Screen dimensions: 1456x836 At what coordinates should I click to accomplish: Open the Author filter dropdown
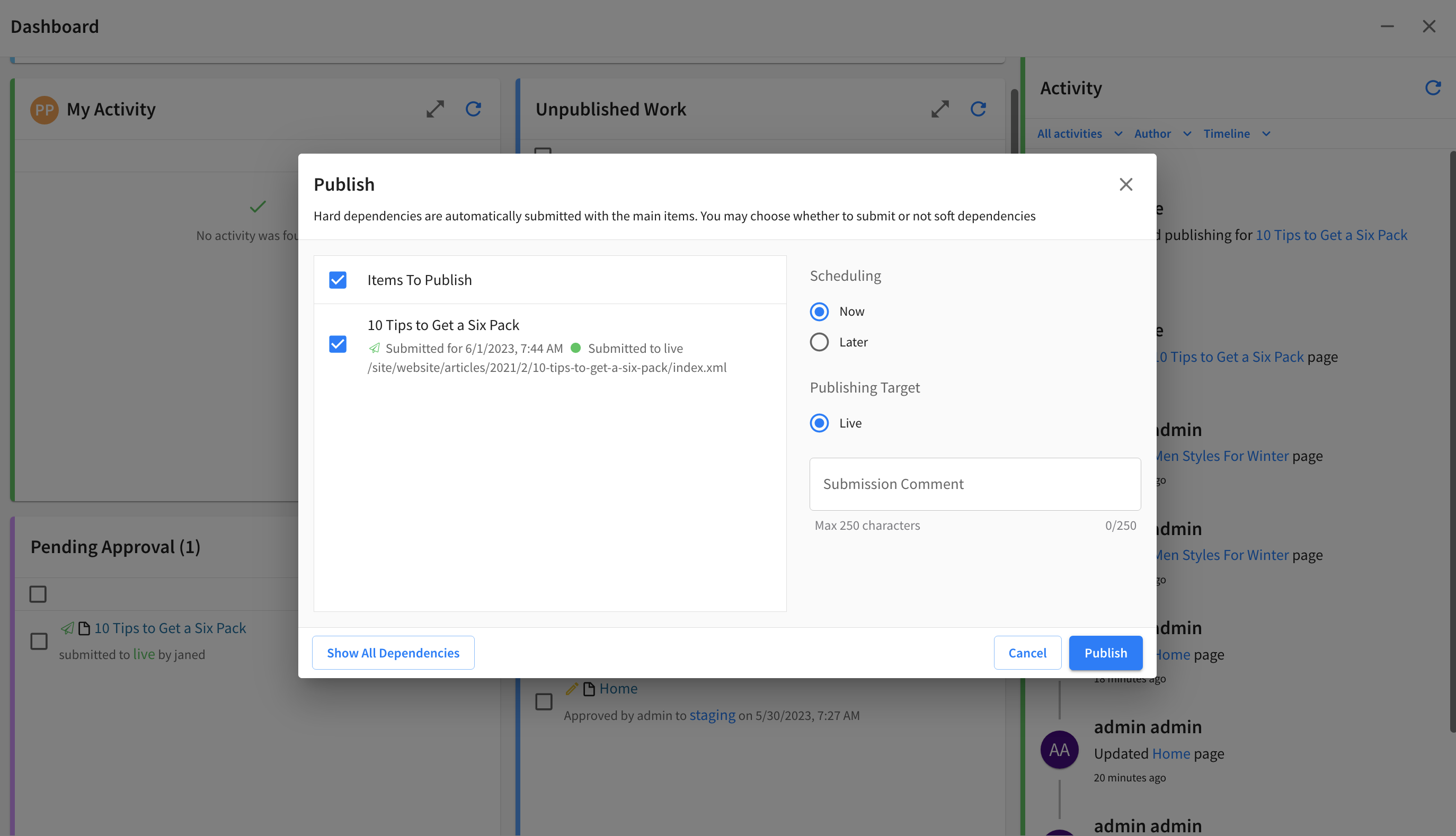(x=1162, y=133)
